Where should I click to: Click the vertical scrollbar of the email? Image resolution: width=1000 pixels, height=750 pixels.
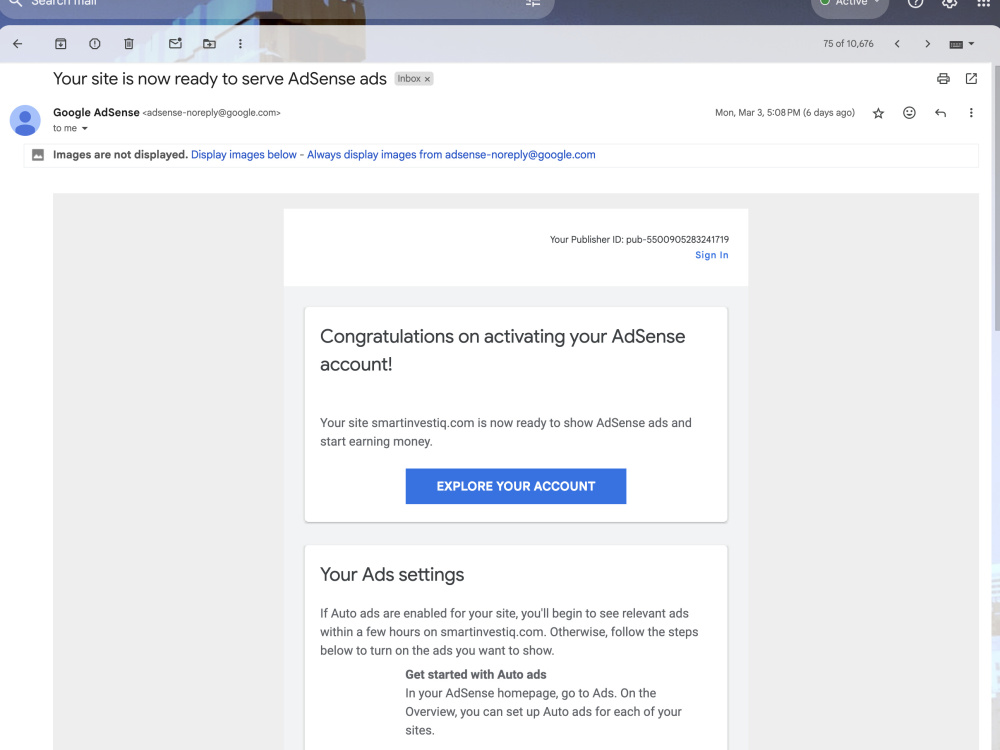996,196
